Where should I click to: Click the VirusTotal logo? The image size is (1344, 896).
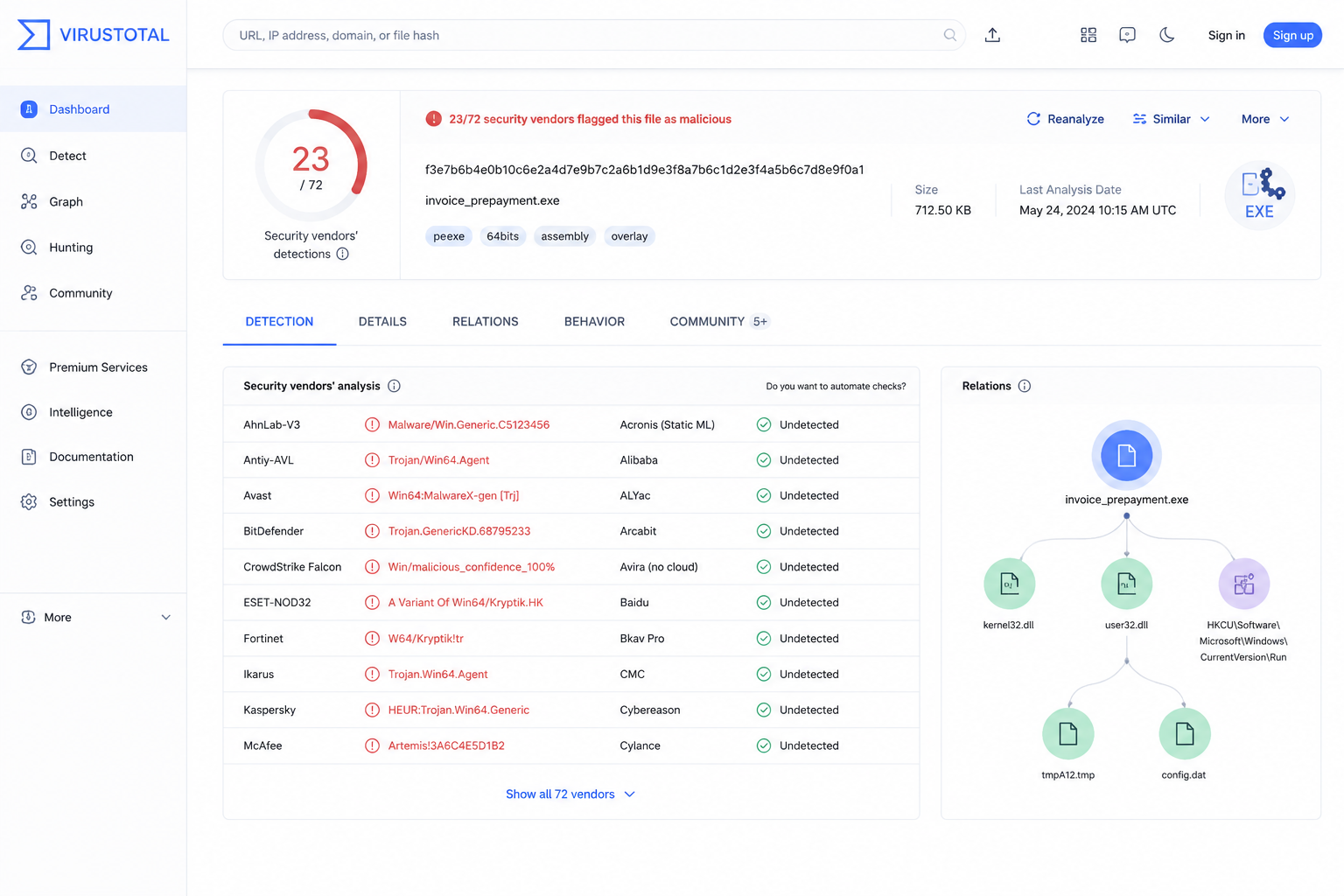click(x=94, y=35)
